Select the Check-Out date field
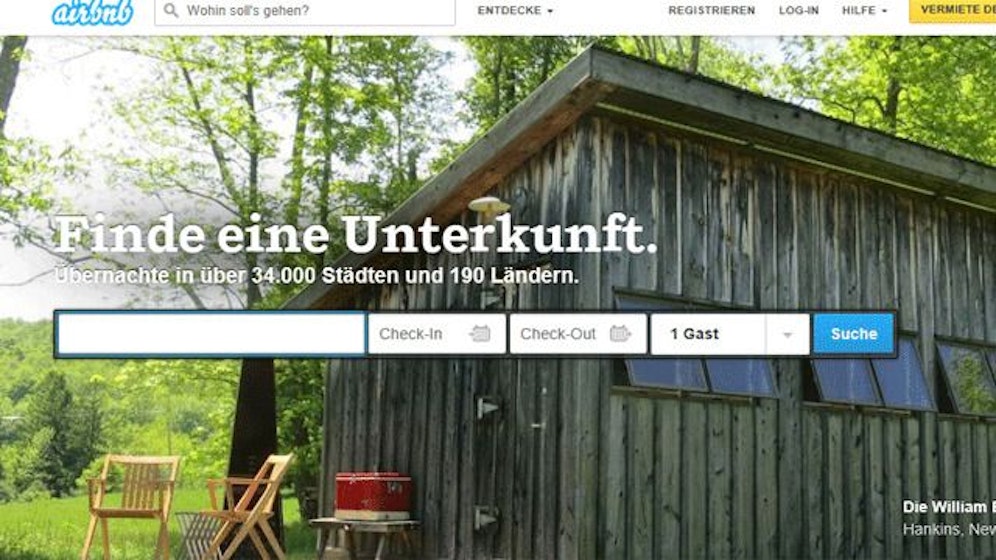This screenshot has width=996, height=560. (578, 333)
